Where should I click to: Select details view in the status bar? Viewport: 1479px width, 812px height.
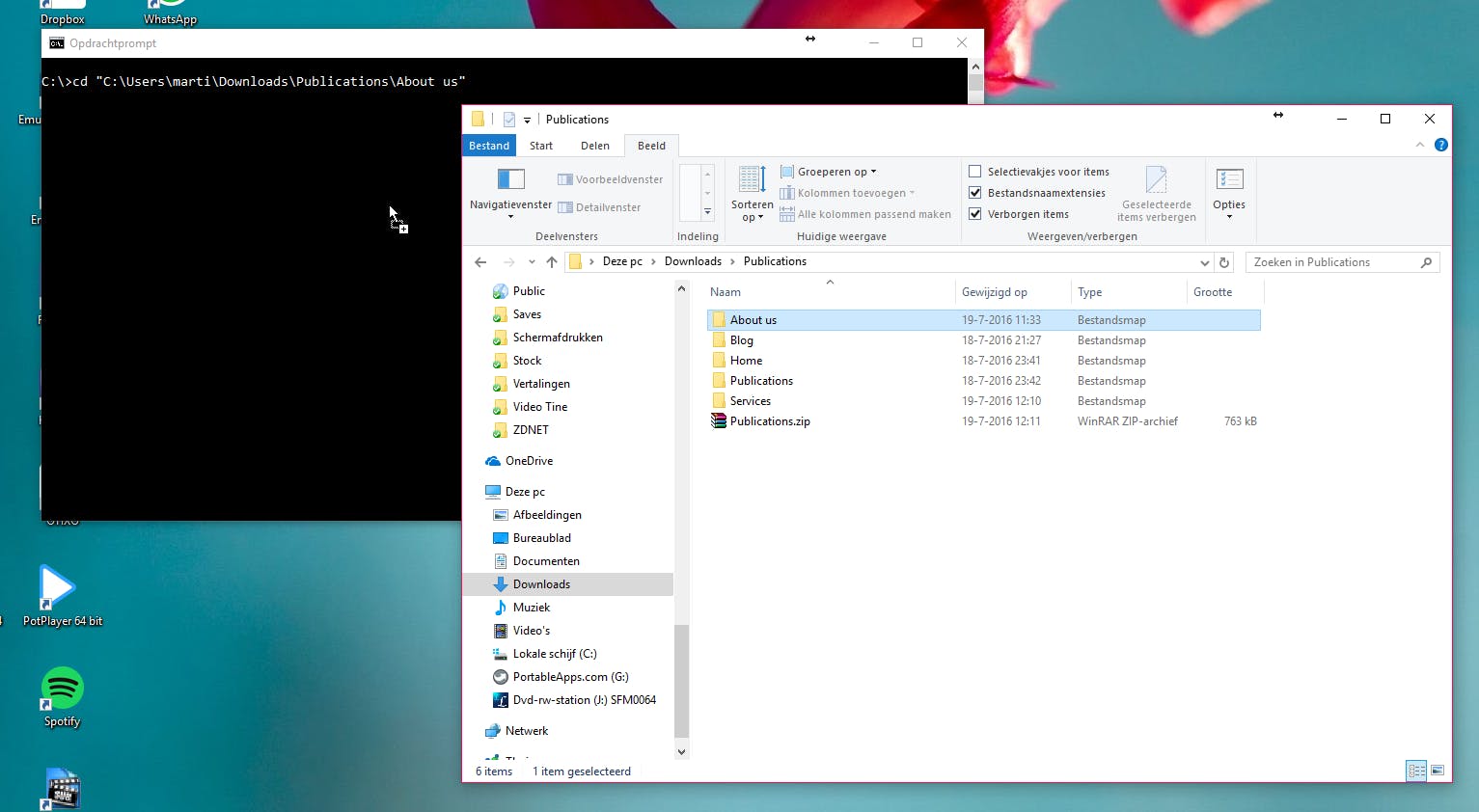click(1415, 771)
